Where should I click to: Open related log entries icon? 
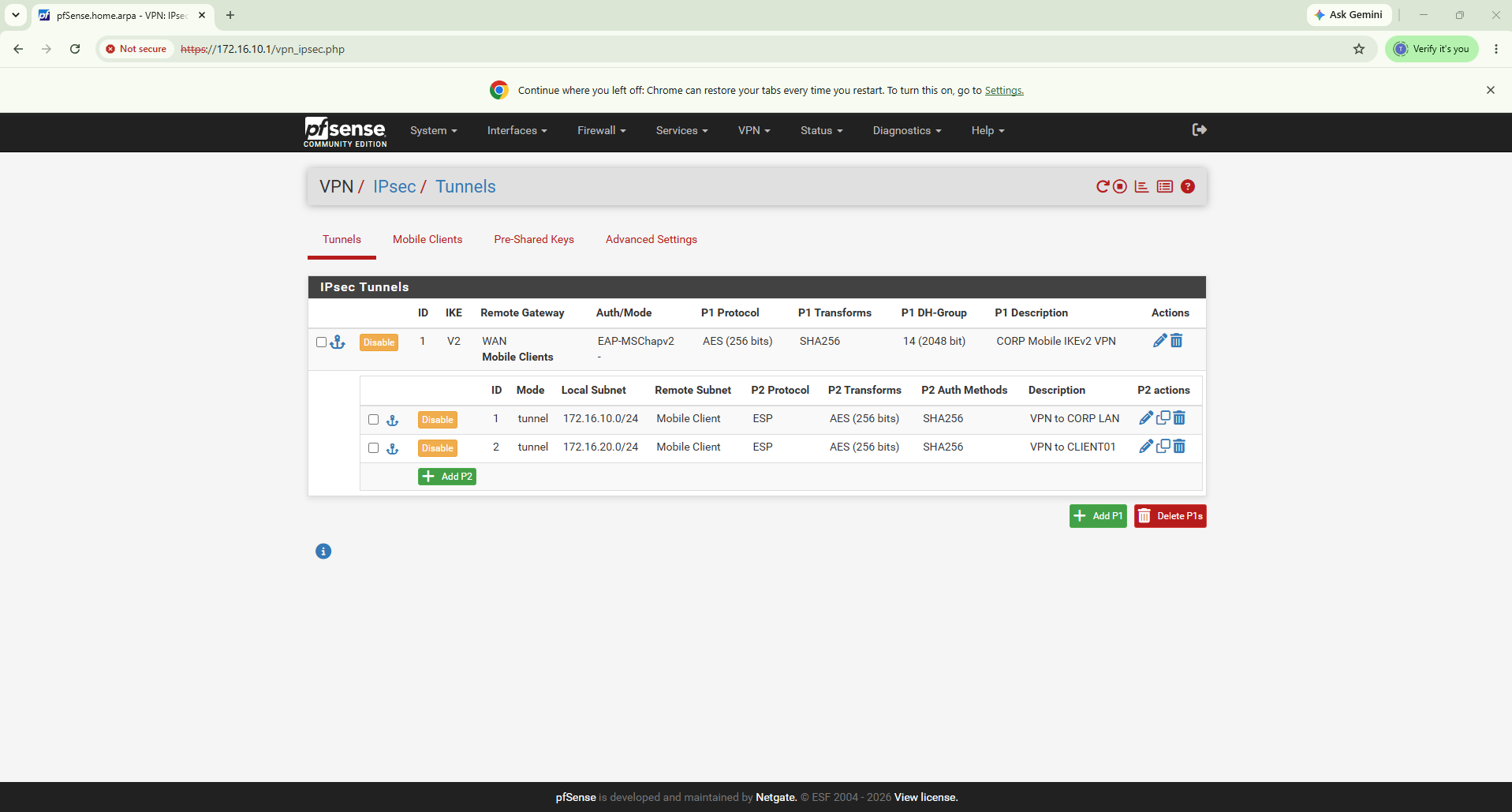(1164, 187)
